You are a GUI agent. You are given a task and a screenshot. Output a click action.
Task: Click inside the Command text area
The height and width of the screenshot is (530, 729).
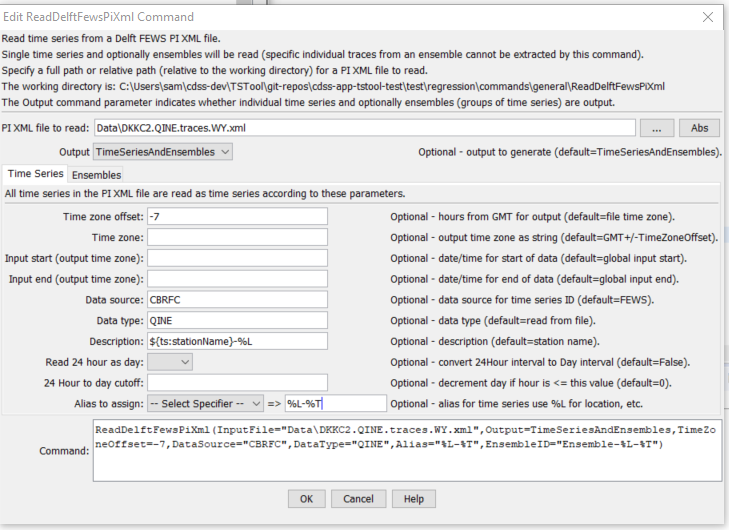click(407, 450)
